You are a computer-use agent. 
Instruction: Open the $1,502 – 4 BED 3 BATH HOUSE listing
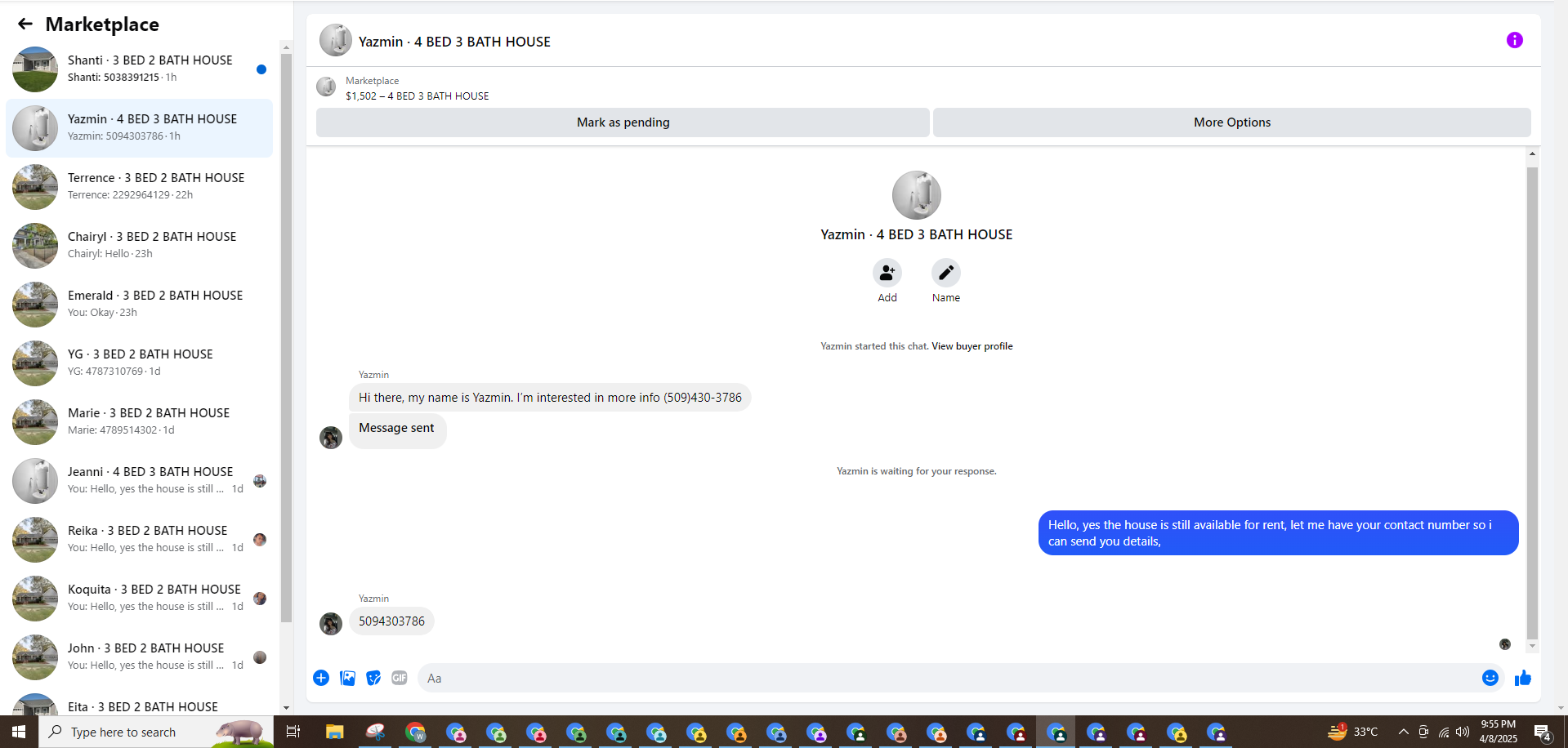[418, 96]
